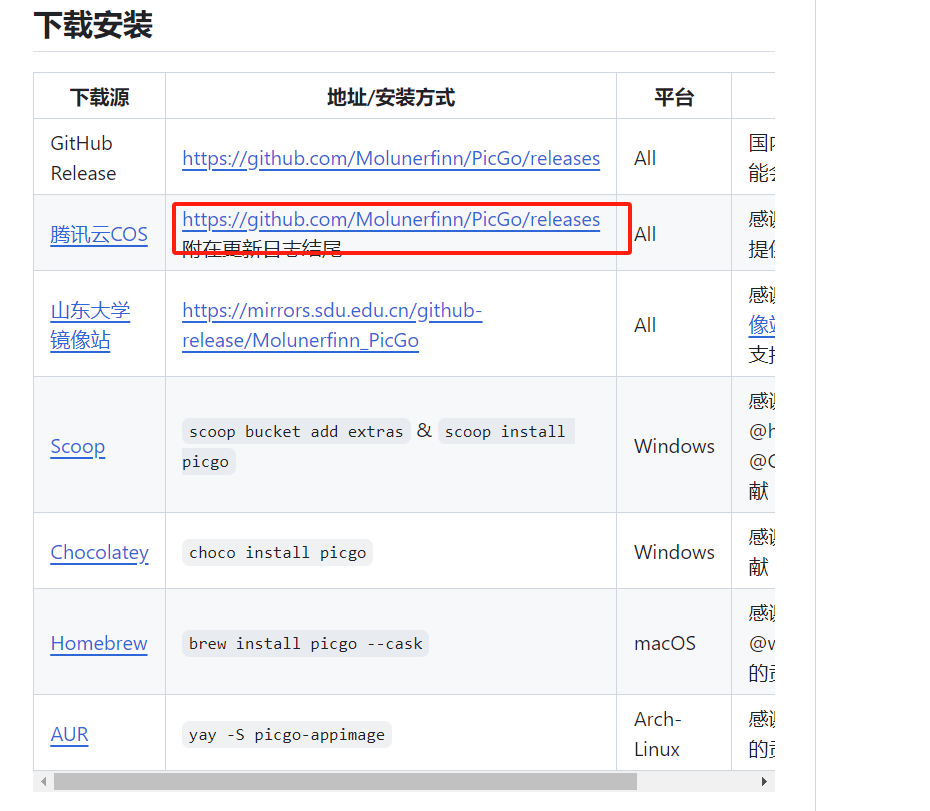Click the 'brew install picgo --cask' code

click(305, 644)
